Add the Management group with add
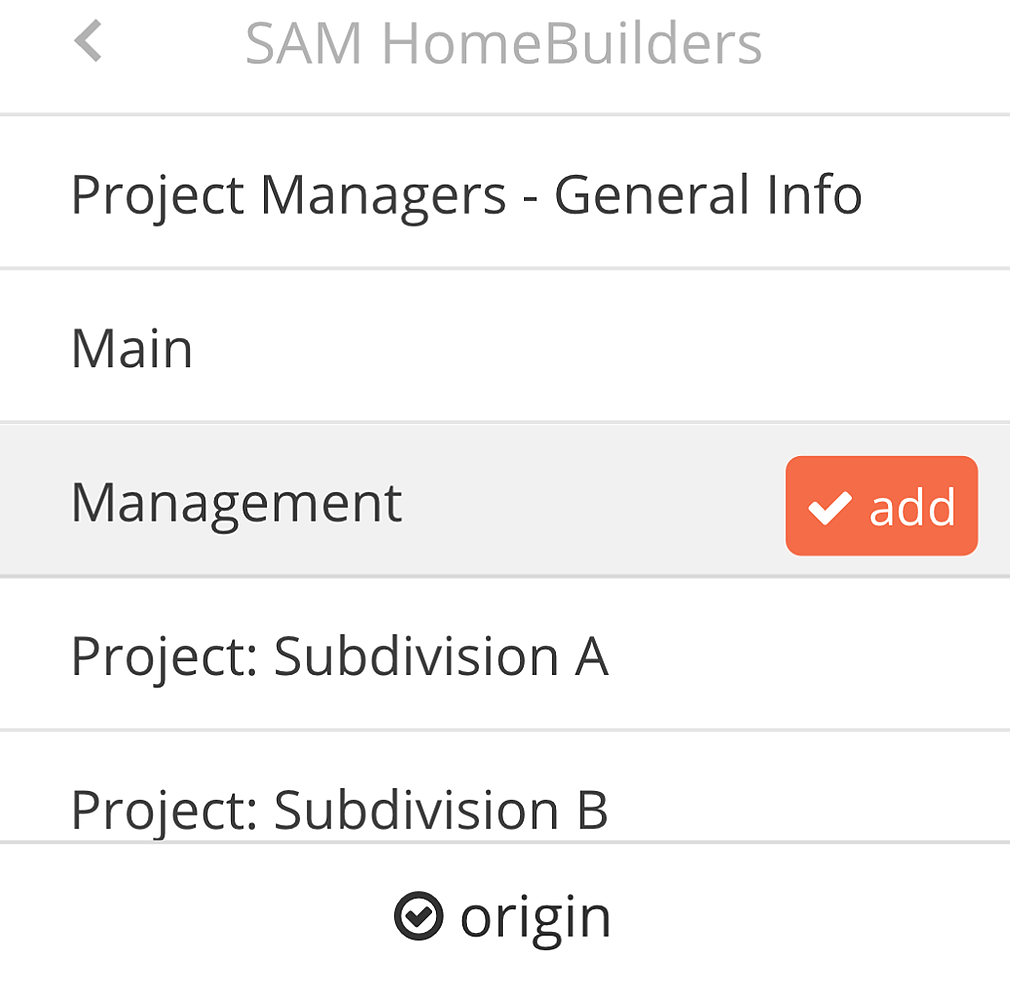Screen dimensions: 1010x989 (881, 506)
